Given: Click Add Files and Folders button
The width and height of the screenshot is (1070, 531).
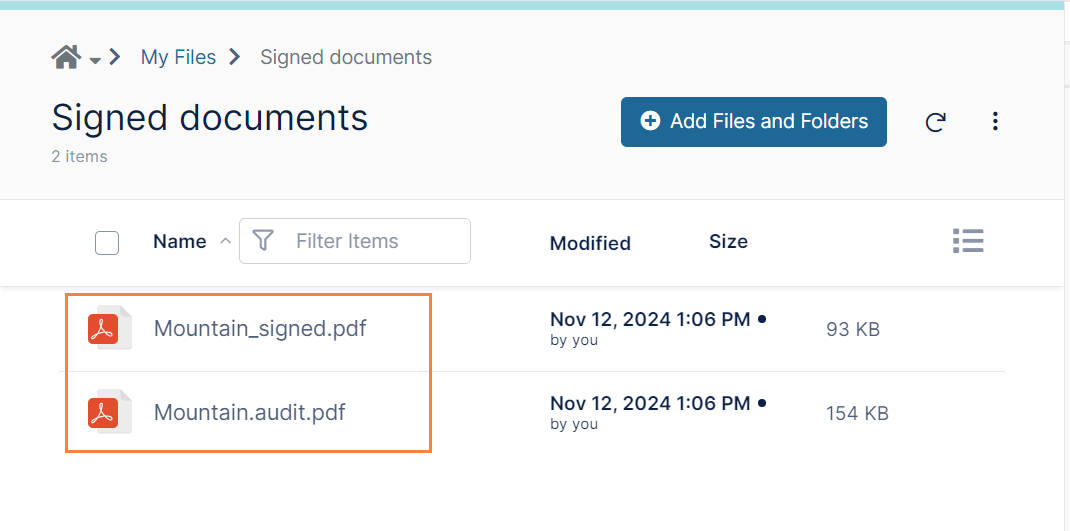Looking at the screenshot, I should (x=753, y=121).
